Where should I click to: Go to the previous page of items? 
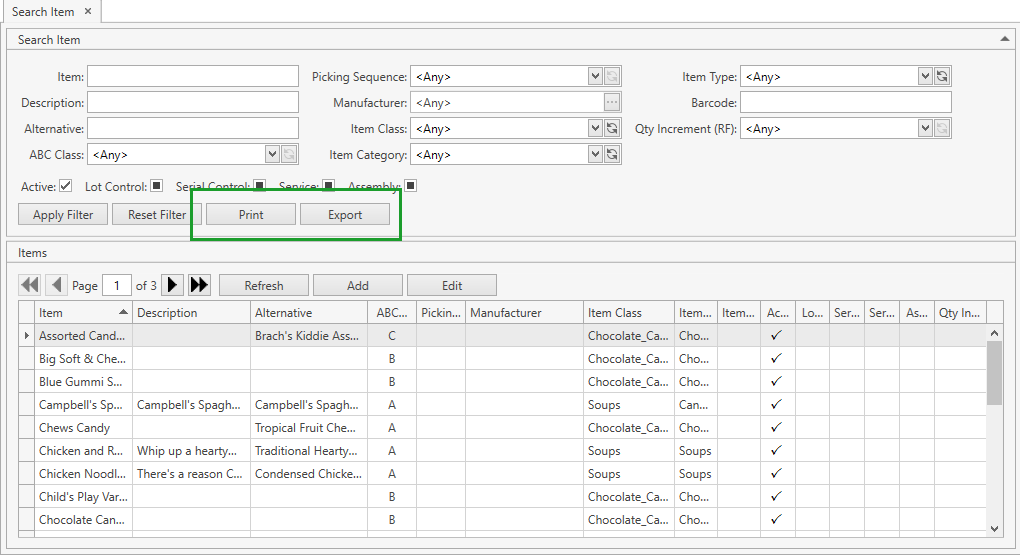click(x=56, y=285)
